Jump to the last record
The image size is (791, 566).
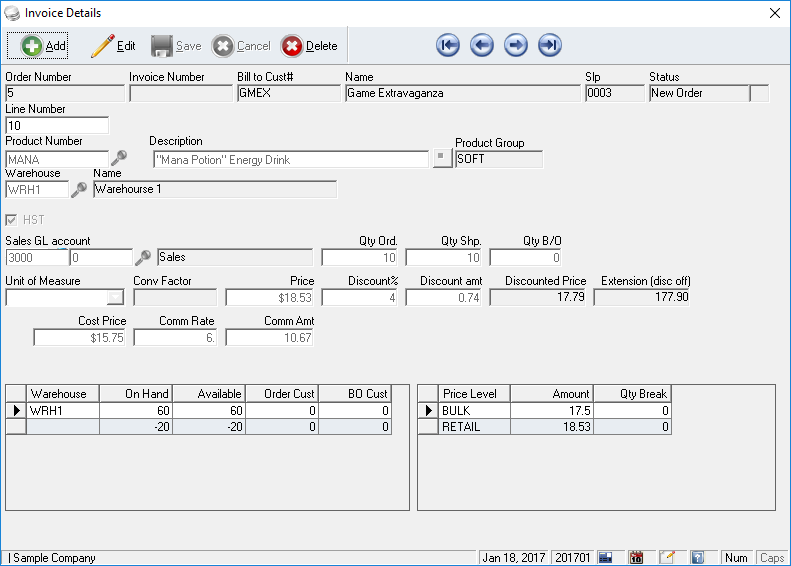pyautogui.click(x=550, y=45)
